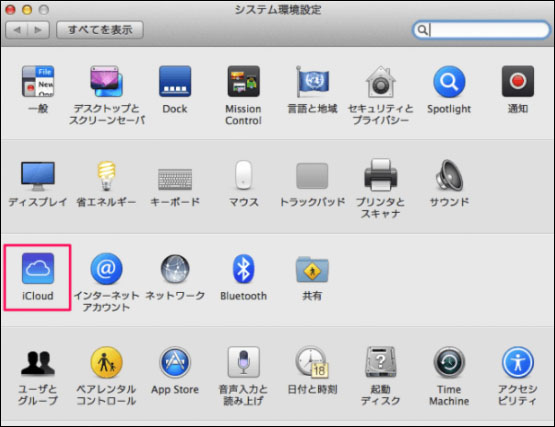Screen dimensions: 555x427
Task: Focus the search field in the toolbar
Action: (481, 30)
